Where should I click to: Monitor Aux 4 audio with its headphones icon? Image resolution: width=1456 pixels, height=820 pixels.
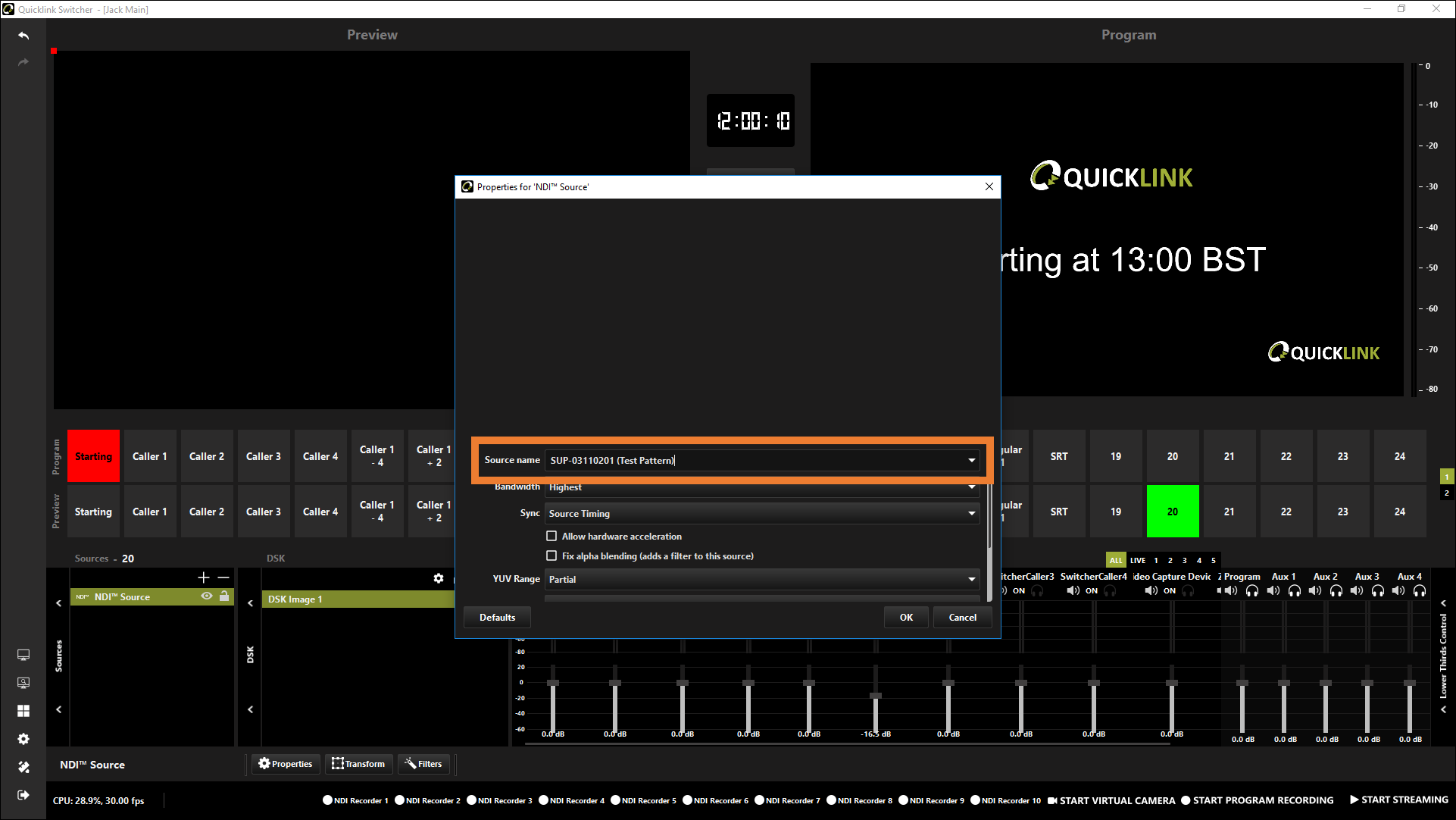(x=1420, y=590)
